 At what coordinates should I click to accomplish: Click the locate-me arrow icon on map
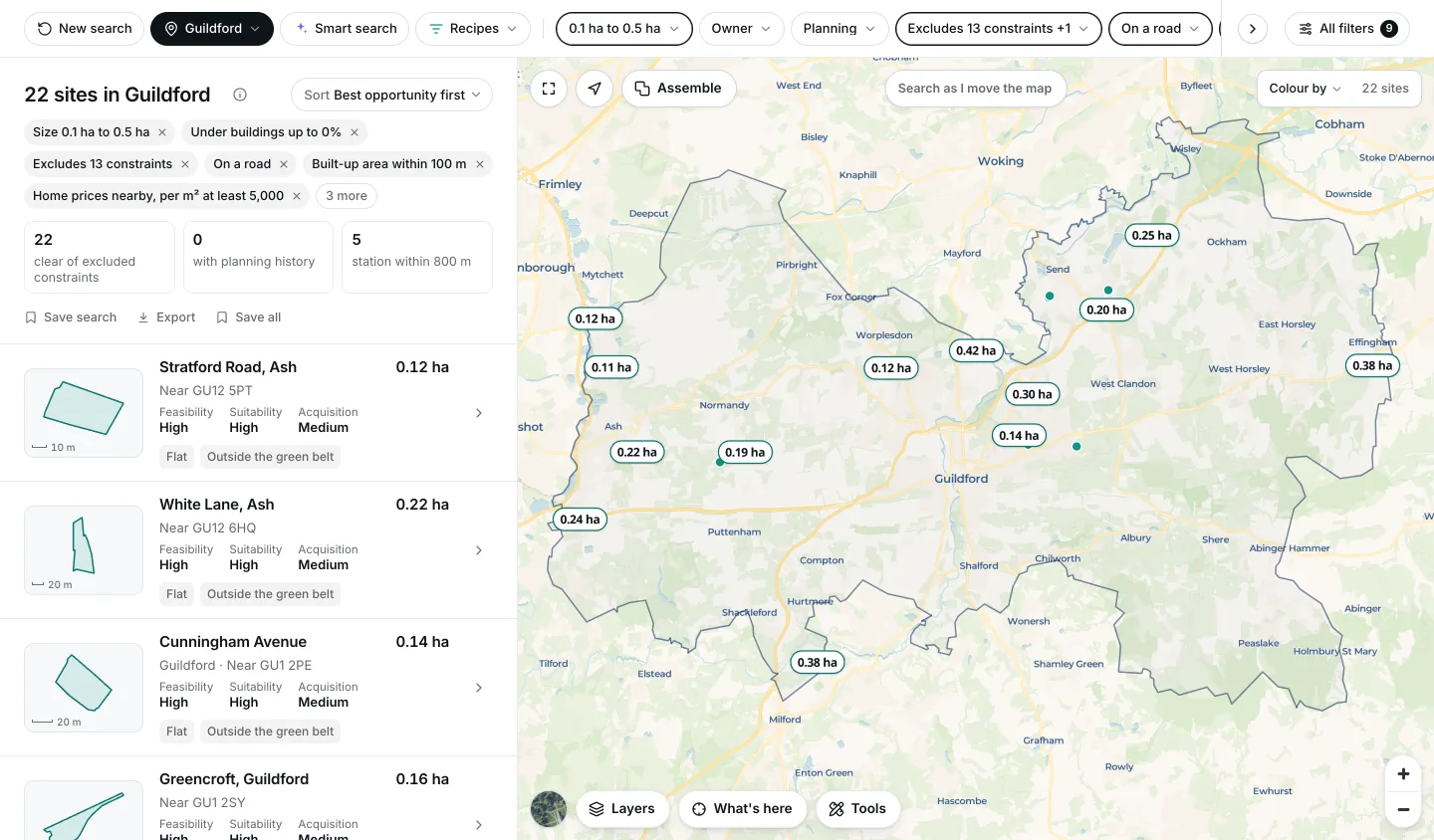(x=595, y=89)
